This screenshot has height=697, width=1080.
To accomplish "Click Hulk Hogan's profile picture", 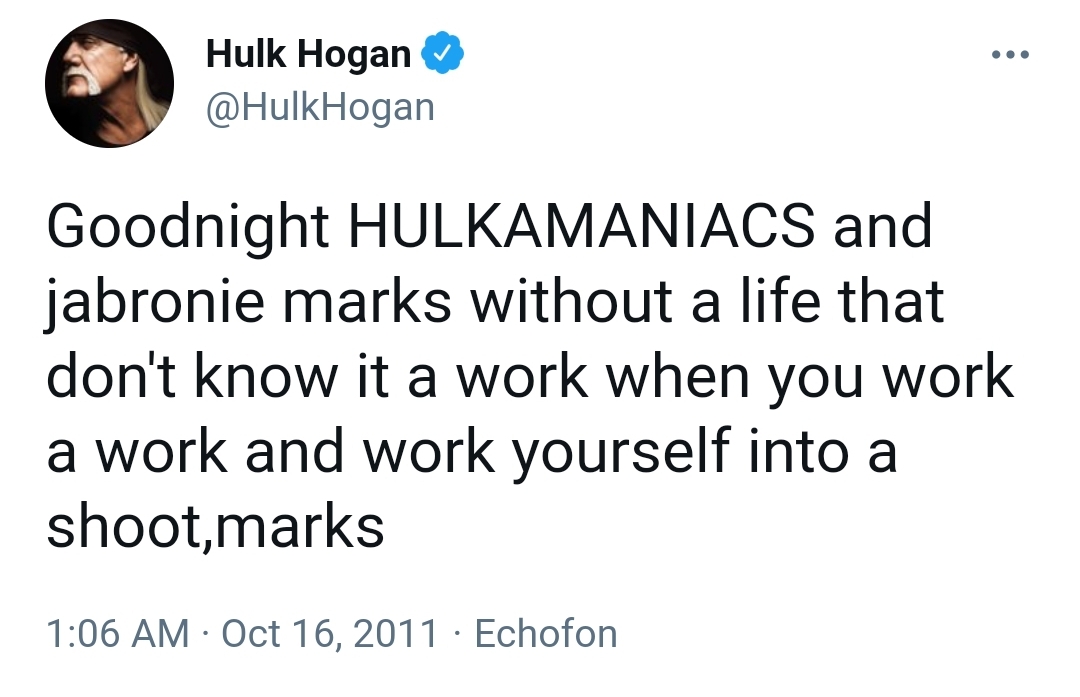I will [x=110, y=83].
